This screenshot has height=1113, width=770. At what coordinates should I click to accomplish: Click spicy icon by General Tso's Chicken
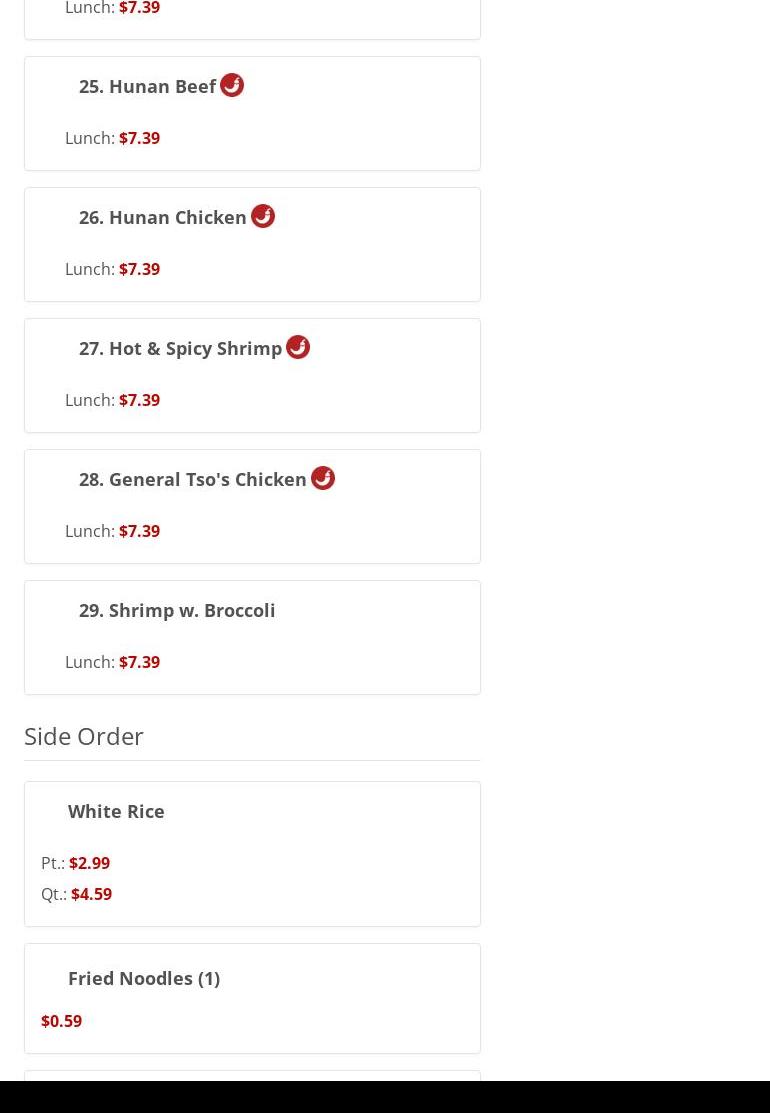pyautogui.click(x=323, y=478)
